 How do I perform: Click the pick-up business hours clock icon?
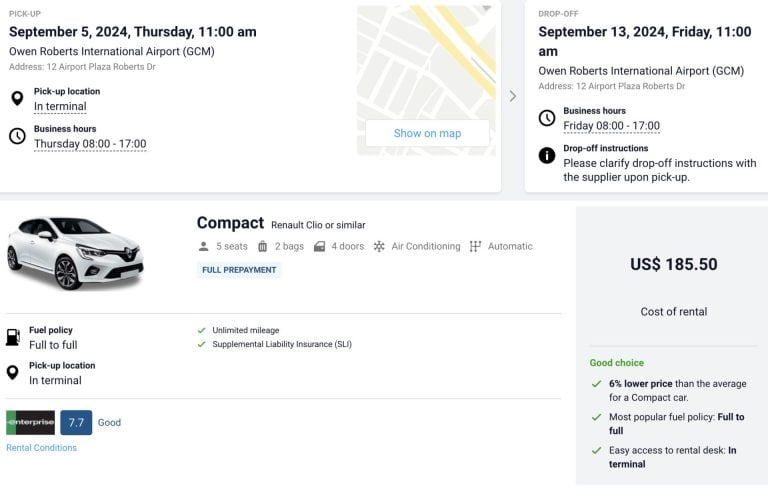[x=17, y=136]
